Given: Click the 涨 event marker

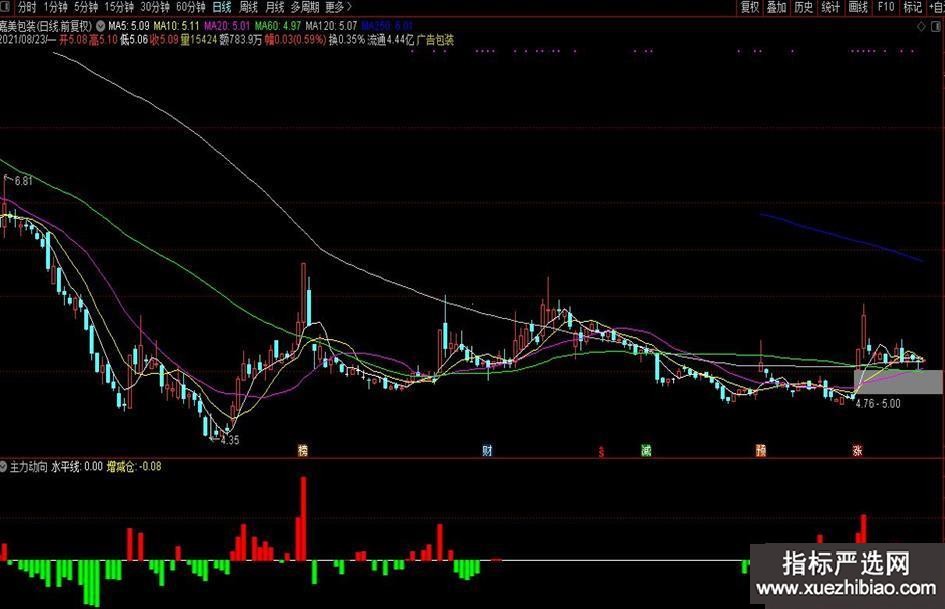Looking at the screenshot, I should [857, 450].
